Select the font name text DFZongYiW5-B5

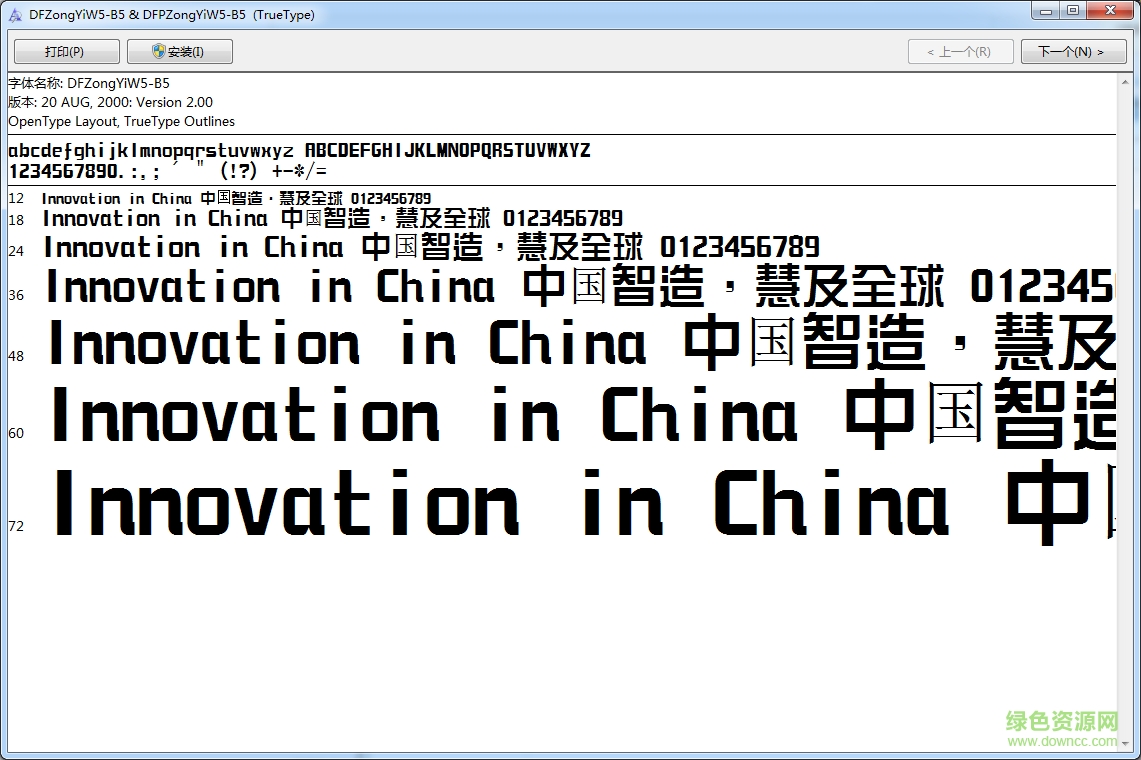(x=118, y=83)
